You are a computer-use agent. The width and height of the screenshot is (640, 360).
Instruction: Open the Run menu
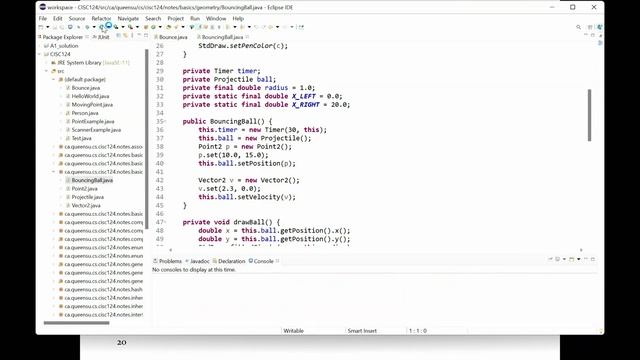(195, 18)
